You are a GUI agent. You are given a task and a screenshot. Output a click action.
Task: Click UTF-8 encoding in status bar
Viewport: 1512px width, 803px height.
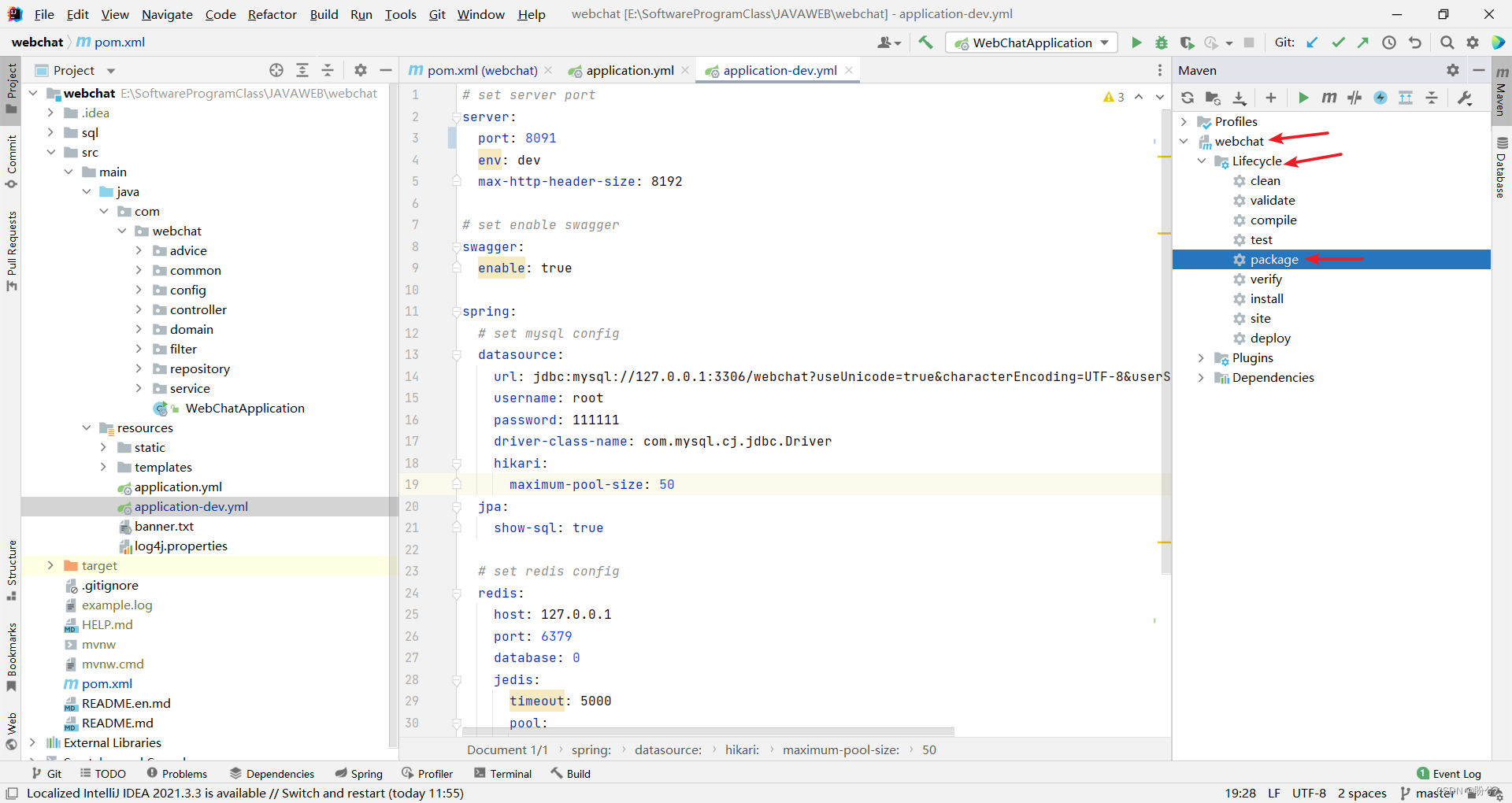[x=1309, y=793]
